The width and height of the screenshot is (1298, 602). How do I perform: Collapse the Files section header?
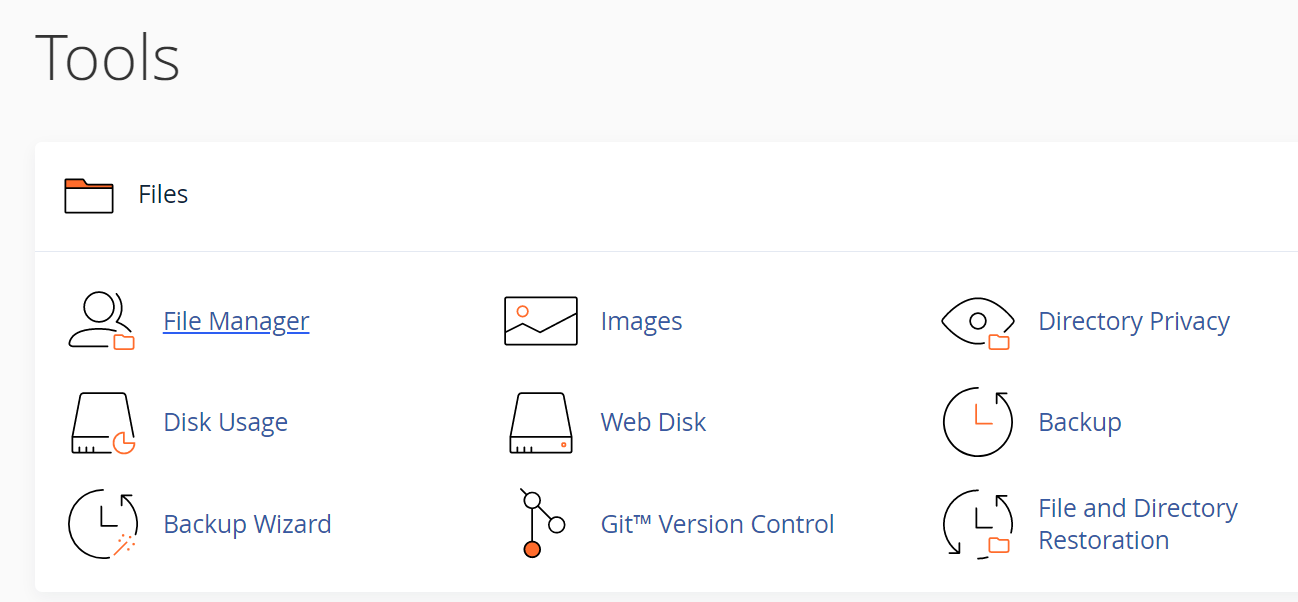coord(666,195)
